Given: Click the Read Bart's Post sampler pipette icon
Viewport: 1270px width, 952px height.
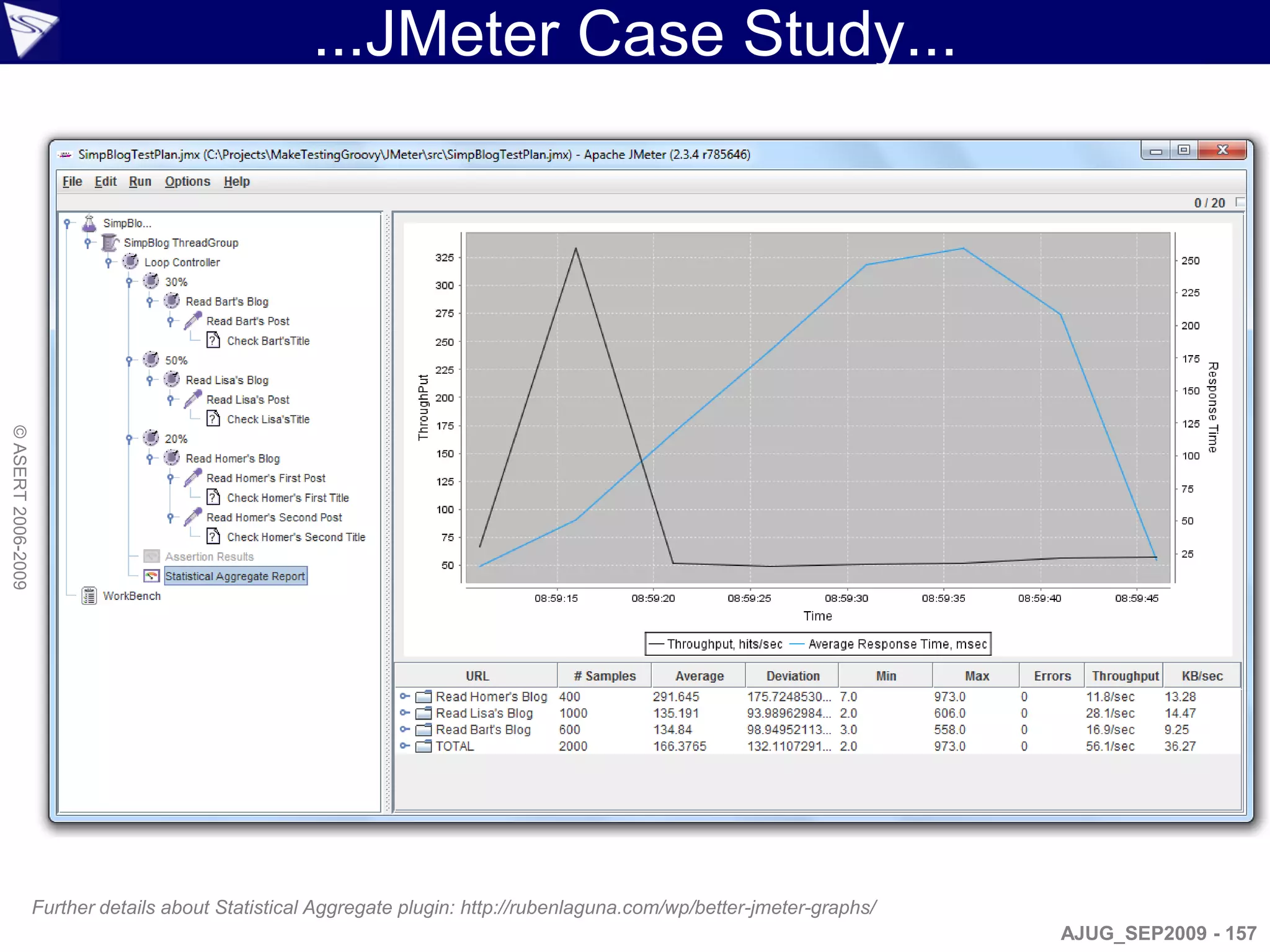Looking at the screenshot, I should pos(193,321).
